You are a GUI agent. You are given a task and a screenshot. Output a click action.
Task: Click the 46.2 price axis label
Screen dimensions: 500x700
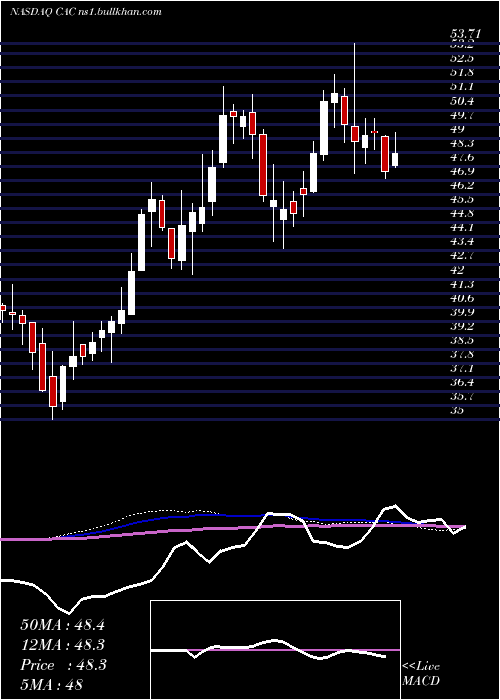point(464,185)
